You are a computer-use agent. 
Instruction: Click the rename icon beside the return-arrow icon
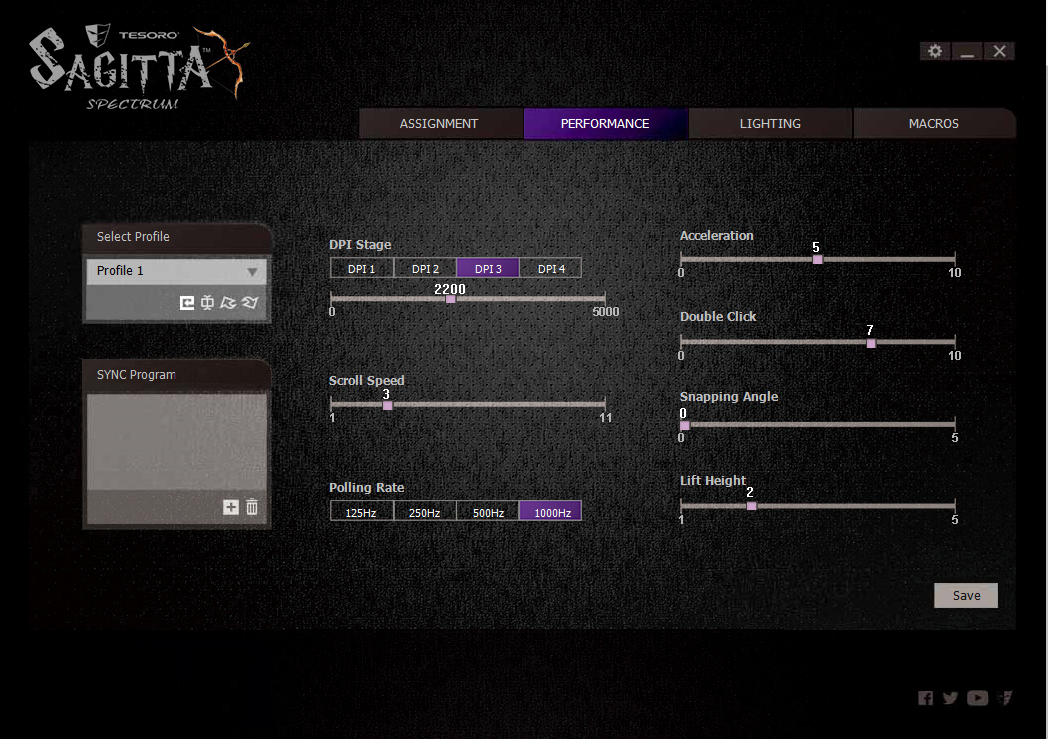[207, 303]
